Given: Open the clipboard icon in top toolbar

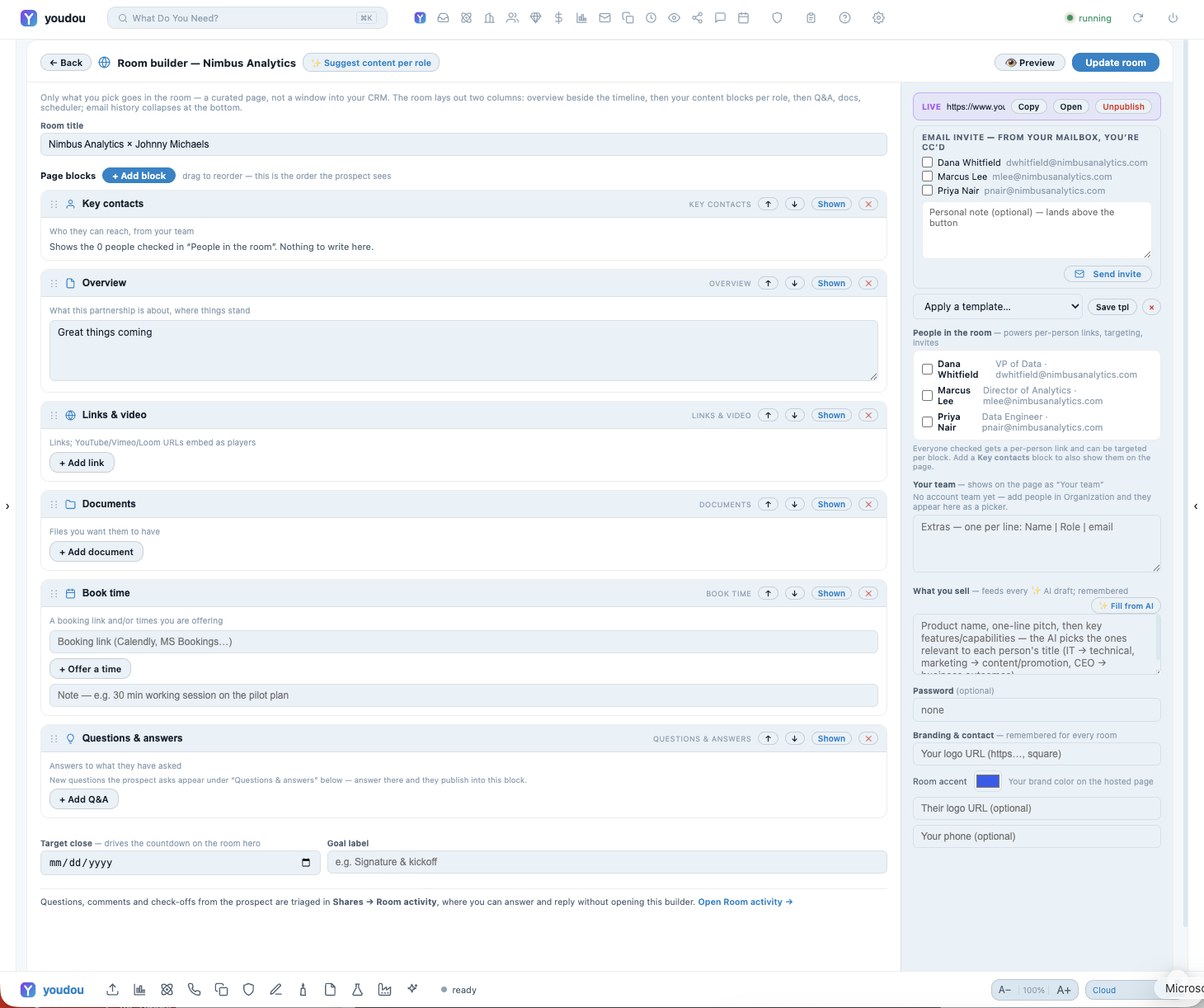Looking at the screenshot, I should [811, 18].
